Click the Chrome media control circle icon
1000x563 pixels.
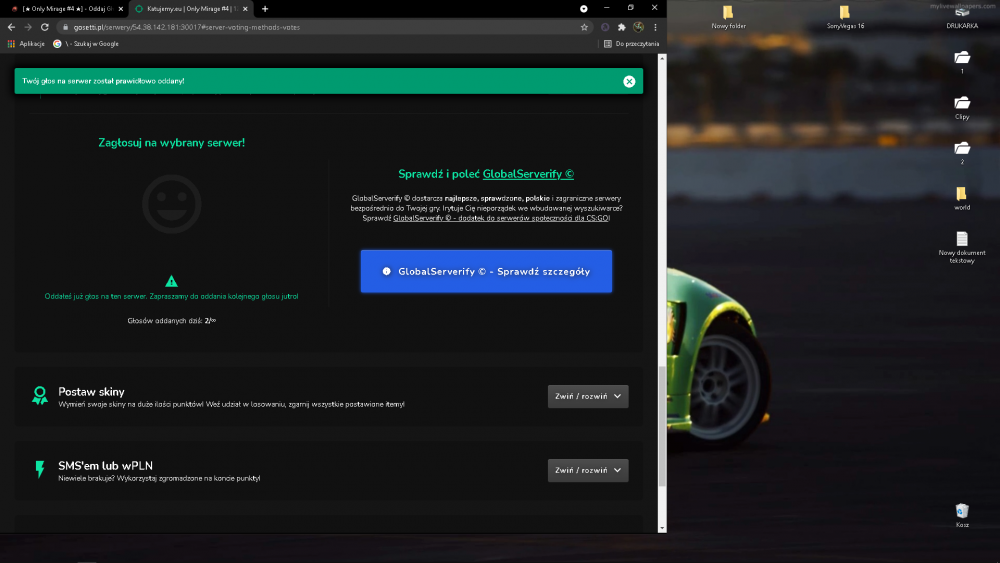tap(584, 9)
